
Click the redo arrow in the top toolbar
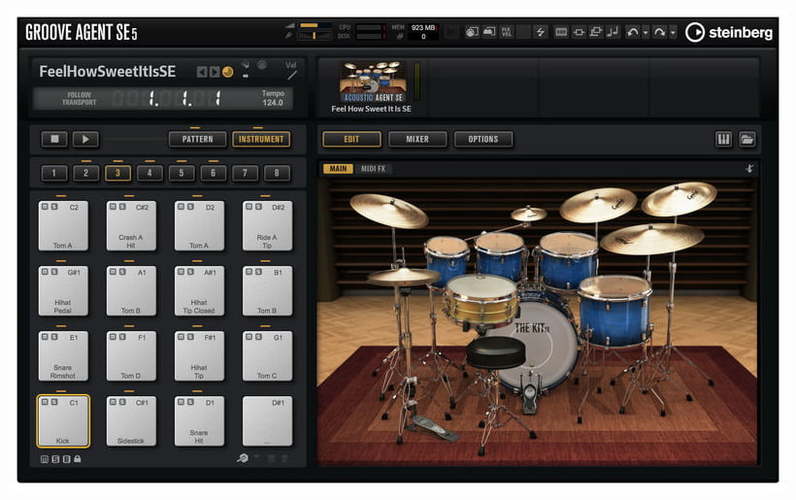coord(659,32)
